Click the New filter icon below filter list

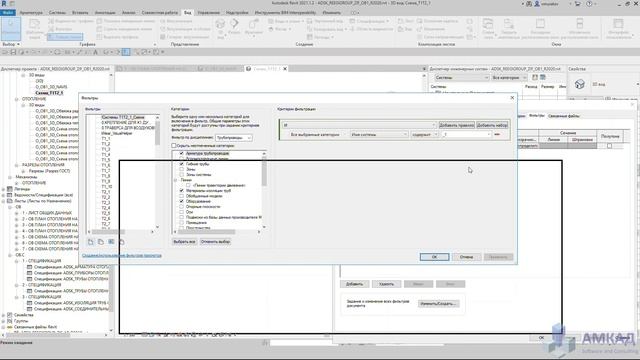(x=91, y=242)
